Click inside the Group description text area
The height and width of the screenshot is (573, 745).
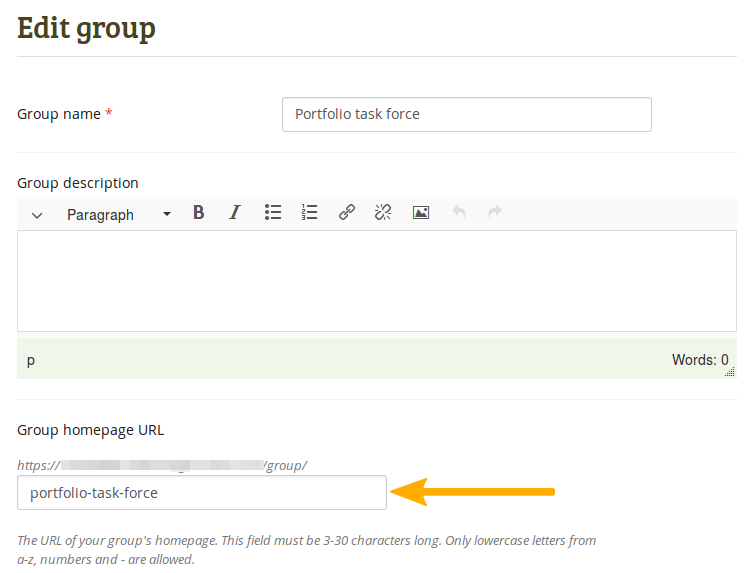(x=376, y=281)
